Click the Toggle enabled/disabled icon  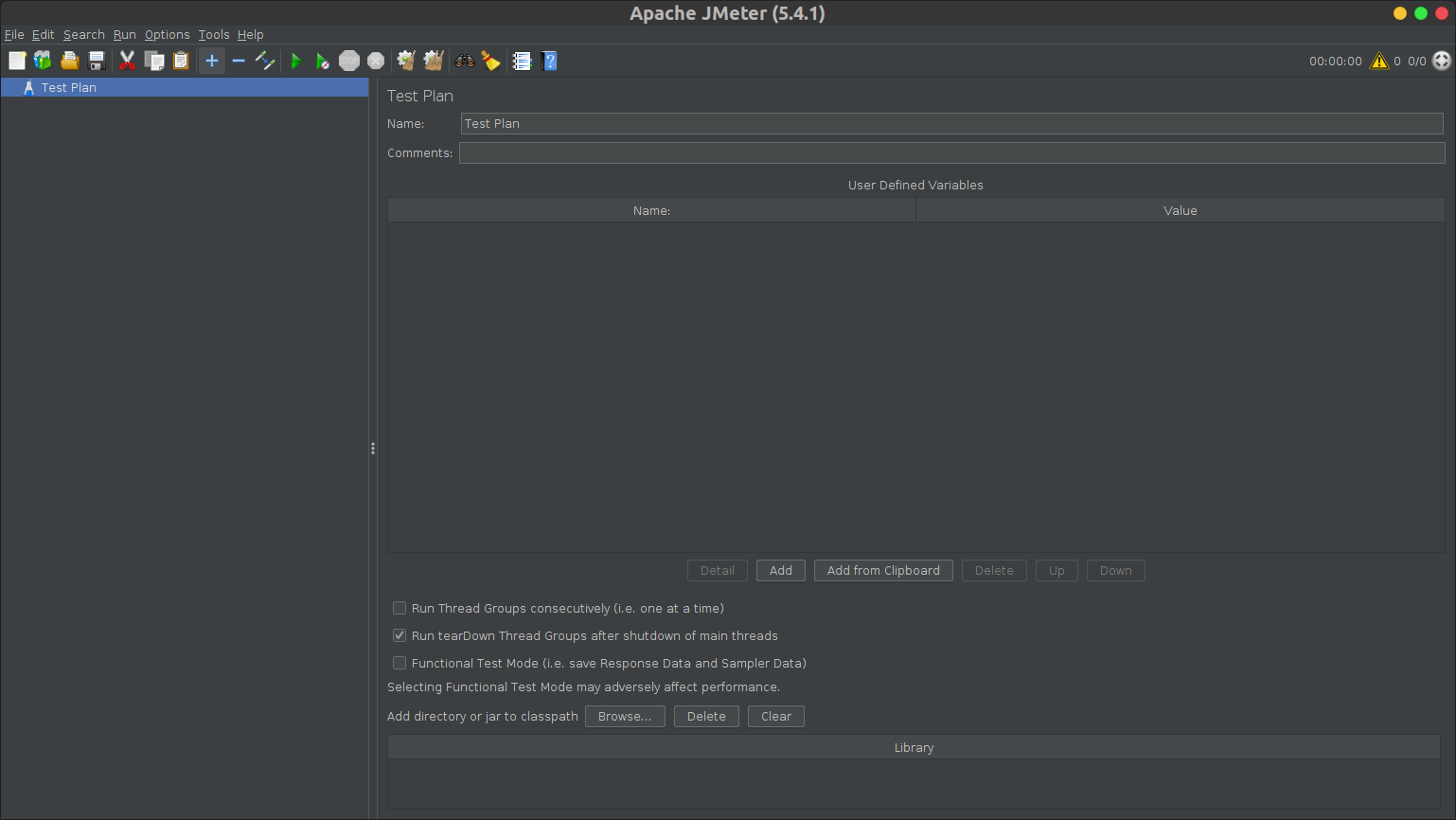click(265, 61)
